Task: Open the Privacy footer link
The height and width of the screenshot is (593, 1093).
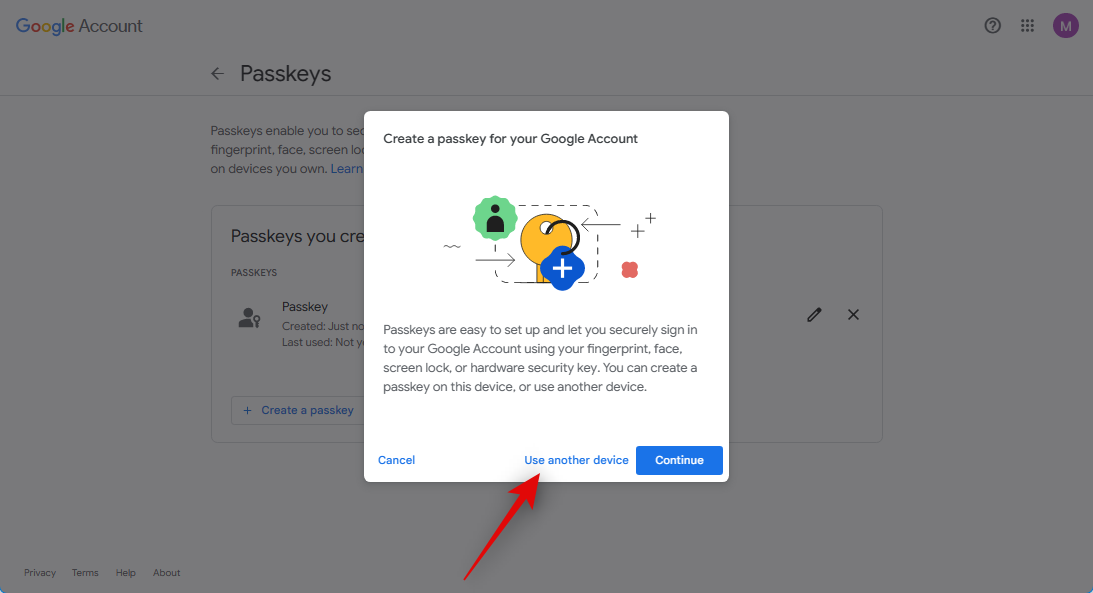Action: [40, 573]
